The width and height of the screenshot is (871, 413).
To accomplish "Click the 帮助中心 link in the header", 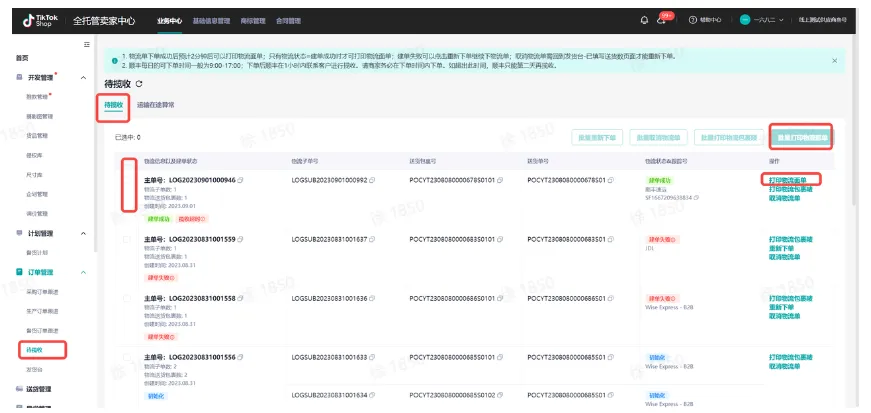I will pyautogui.click(x=710, y=20).
